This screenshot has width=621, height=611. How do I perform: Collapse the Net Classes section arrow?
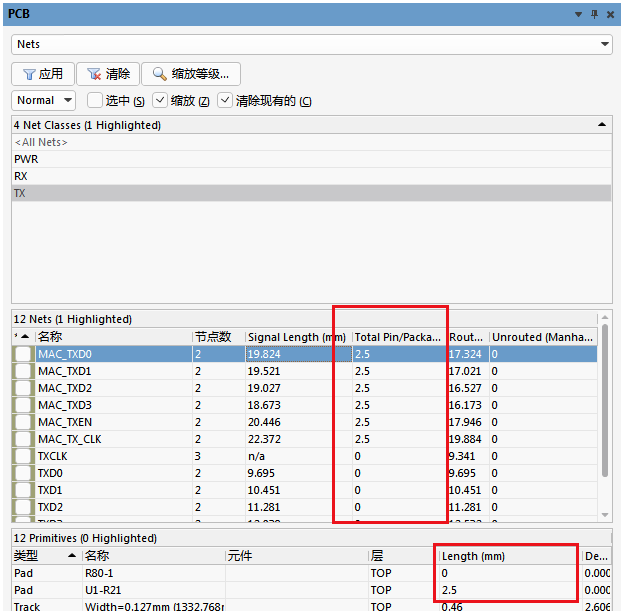602,125
